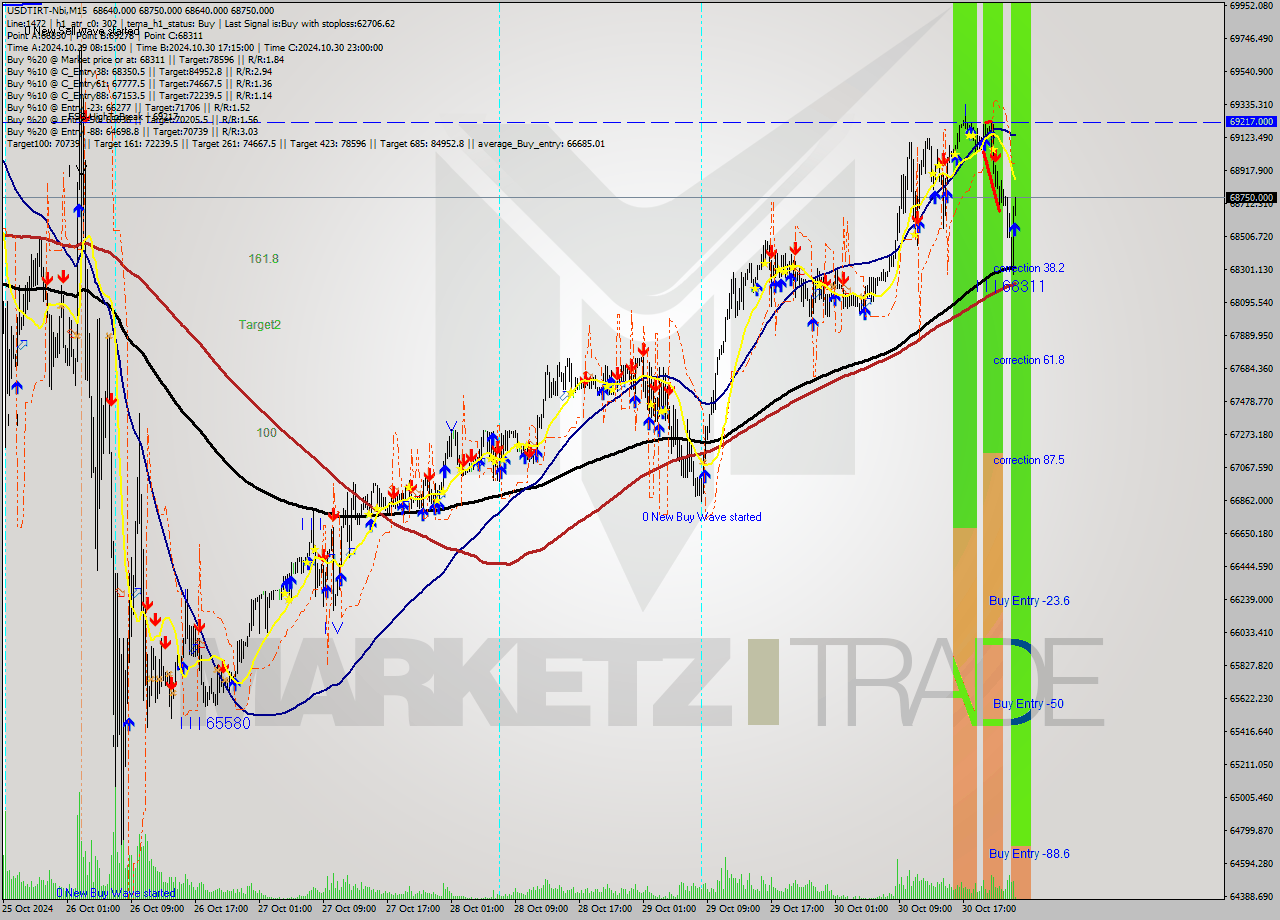Click the '30 Oct 09:00' time axis label

(925, 909)
